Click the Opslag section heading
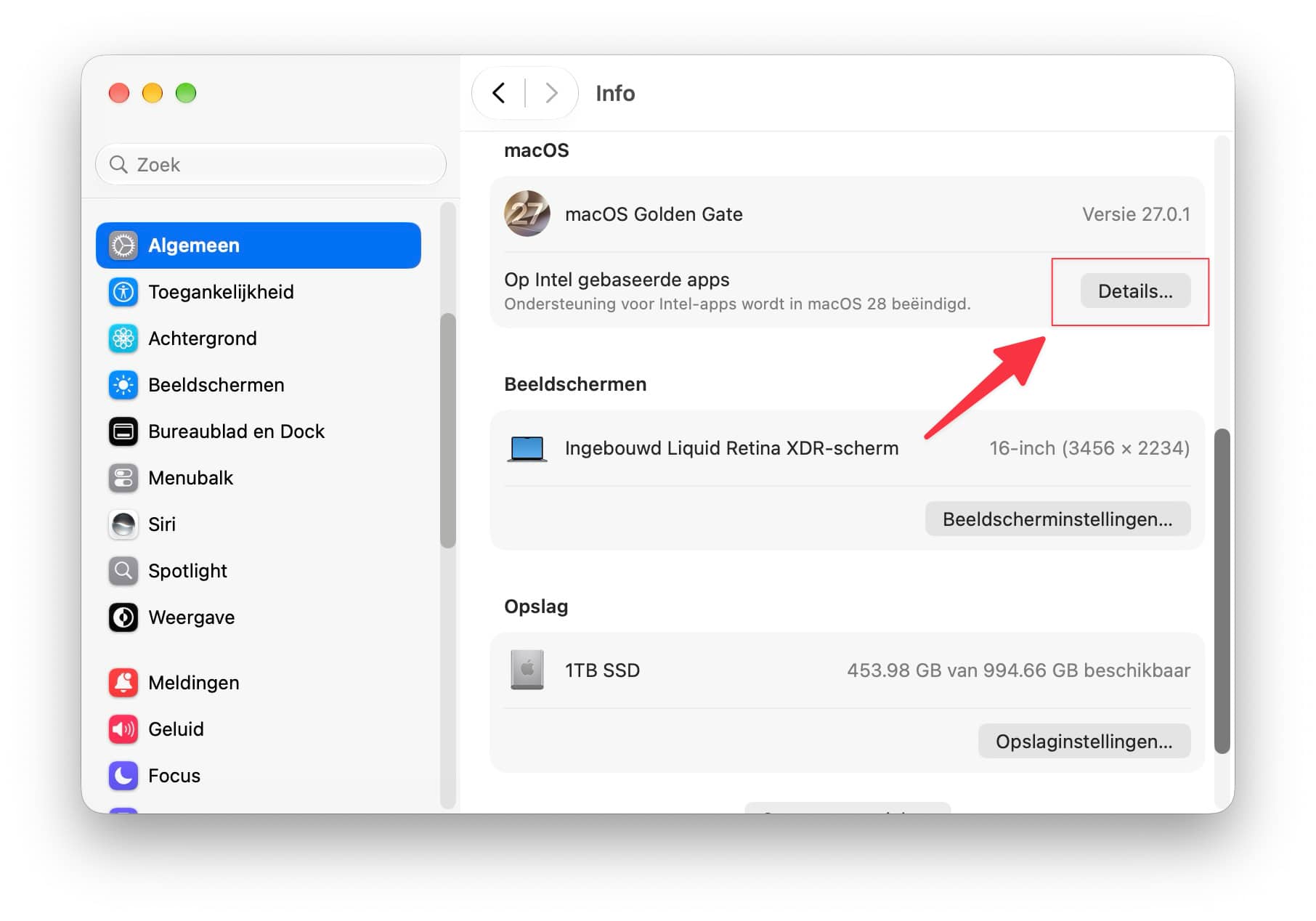 click(x=536, y=606)
